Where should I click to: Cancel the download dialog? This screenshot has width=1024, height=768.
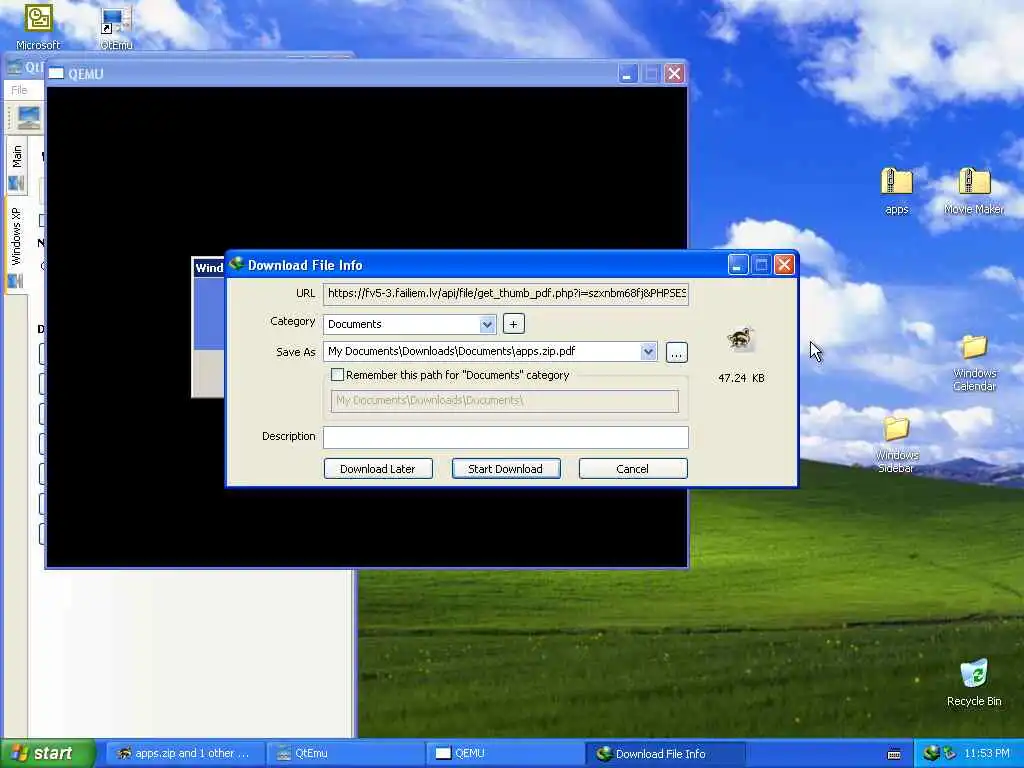click(633, 469)
